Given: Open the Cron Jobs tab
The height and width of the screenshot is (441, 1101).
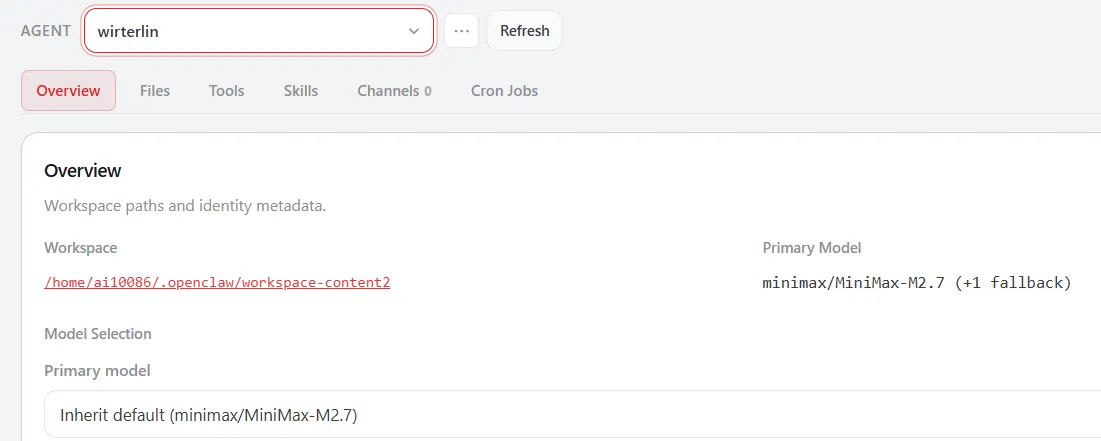Looking at the screenshot, I should [504, 90].
